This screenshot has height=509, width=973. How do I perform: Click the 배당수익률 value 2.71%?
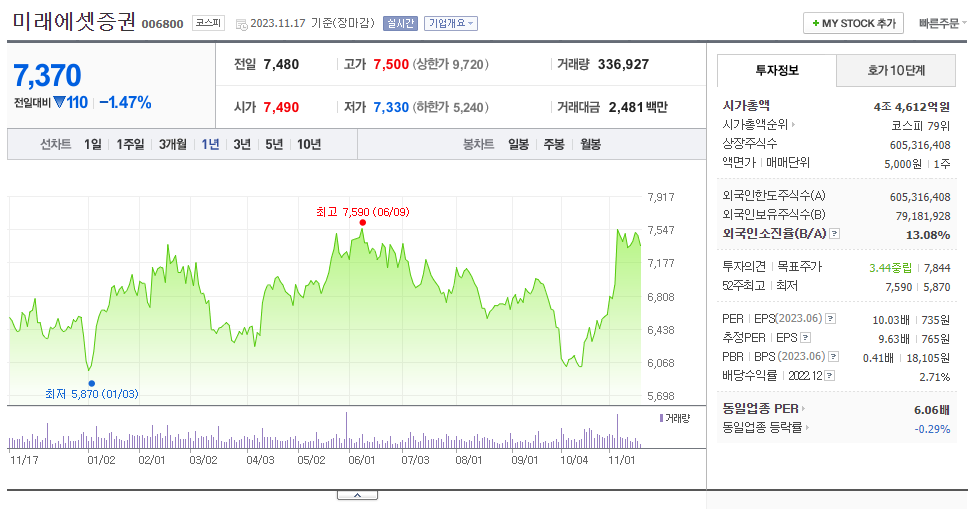point(935,377)
